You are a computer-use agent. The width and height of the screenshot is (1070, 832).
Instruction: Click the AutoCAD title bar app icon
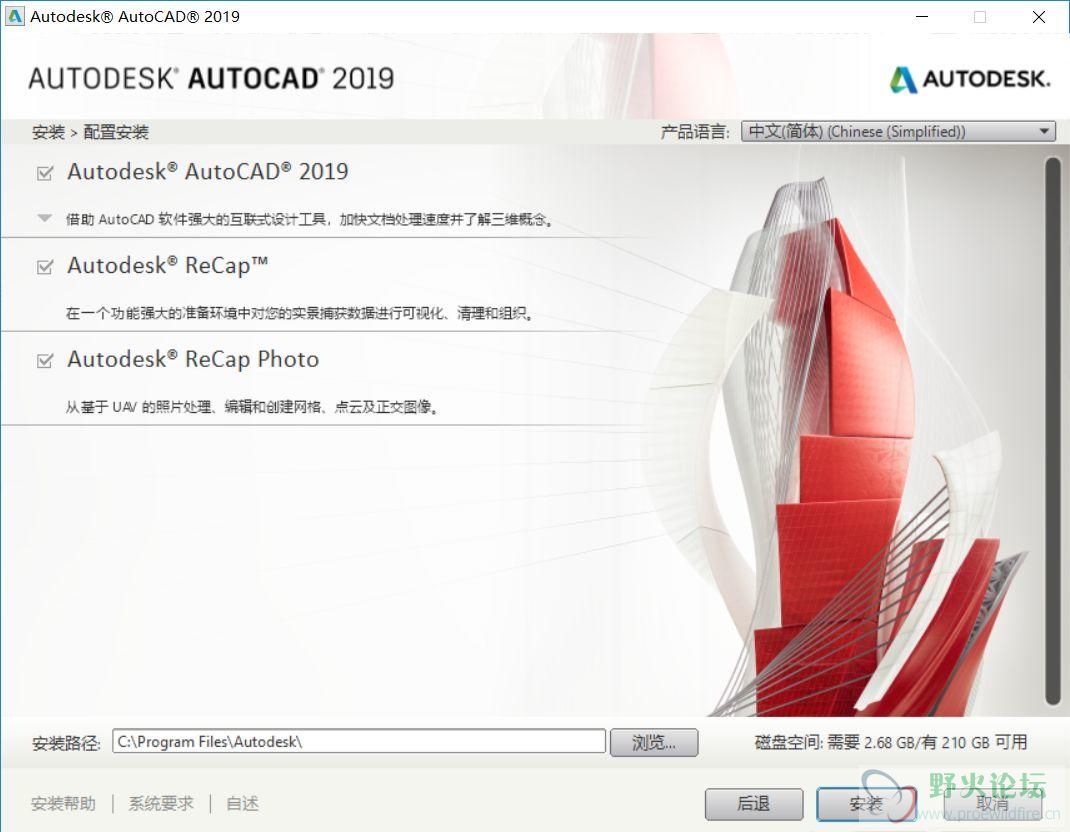point(14,16)
